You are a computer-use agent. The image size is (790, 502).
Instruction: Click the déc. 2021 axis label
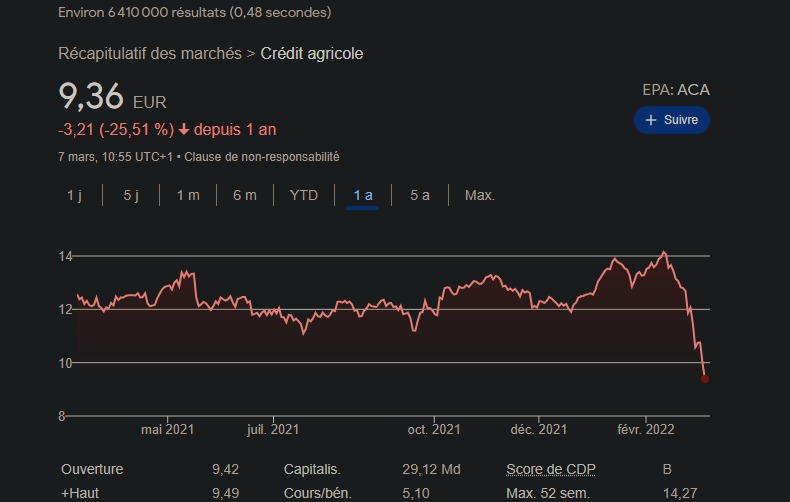pyautogui.click(x=539, y=429)
